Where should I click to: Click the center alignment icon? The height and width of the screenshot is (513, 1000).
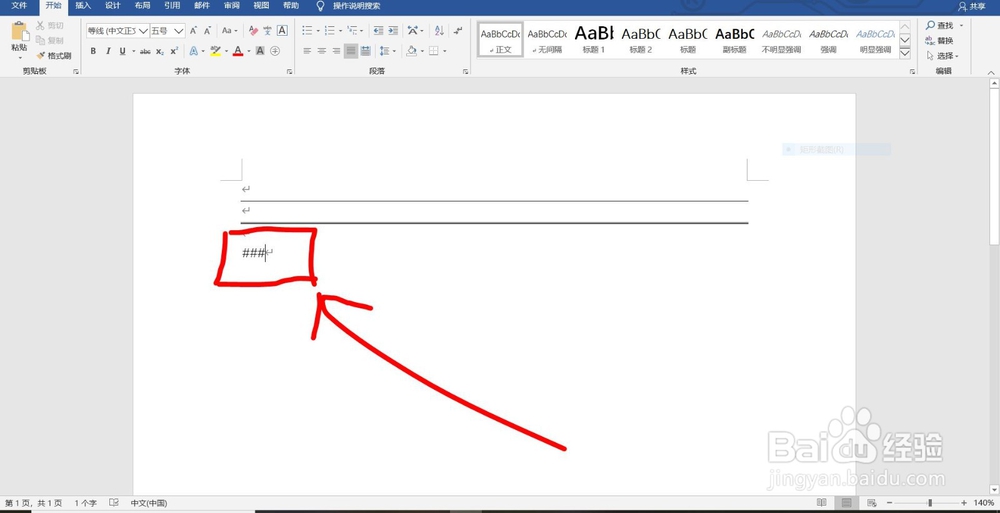coord(322,51)
